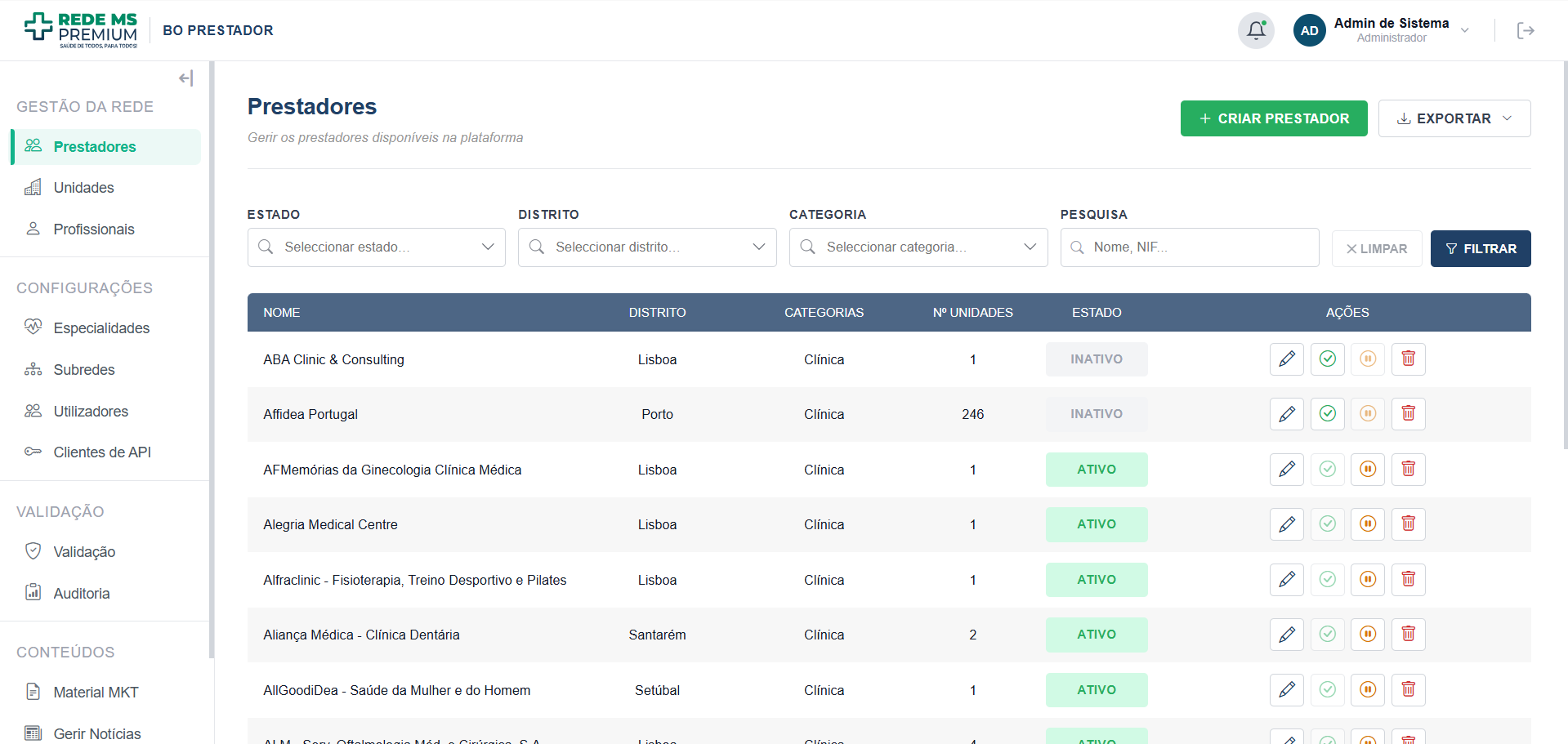Click the Criar Prestador button

click(x=1274, y=118)
